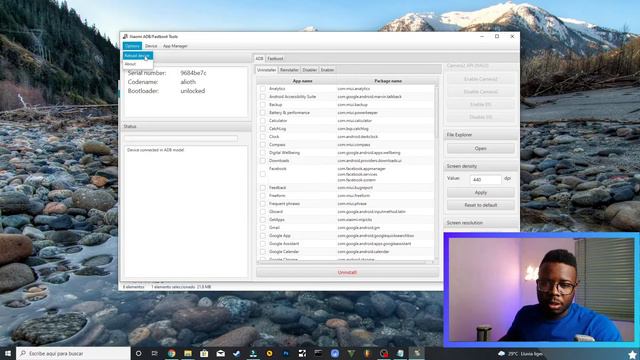Collapse the Status pane header
Viewport: 640px width, 360px height.
pyautogui.click(x=187, y=127)
